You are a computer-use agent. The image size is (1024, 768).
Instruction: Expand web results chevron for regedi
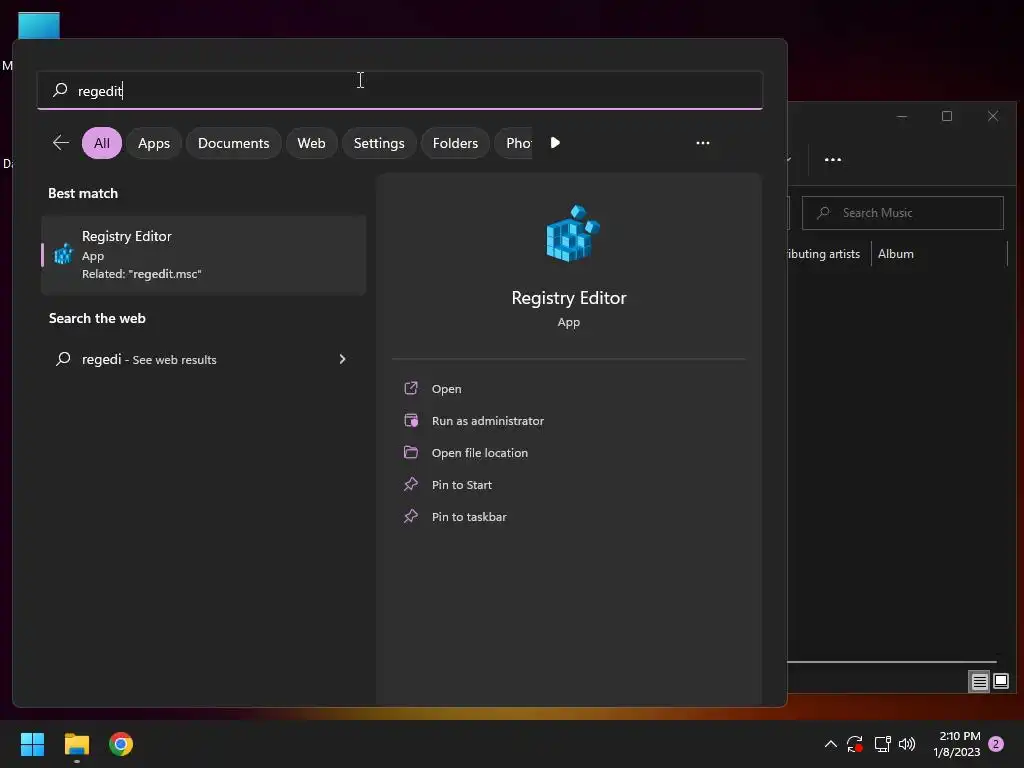click(342, 359)
